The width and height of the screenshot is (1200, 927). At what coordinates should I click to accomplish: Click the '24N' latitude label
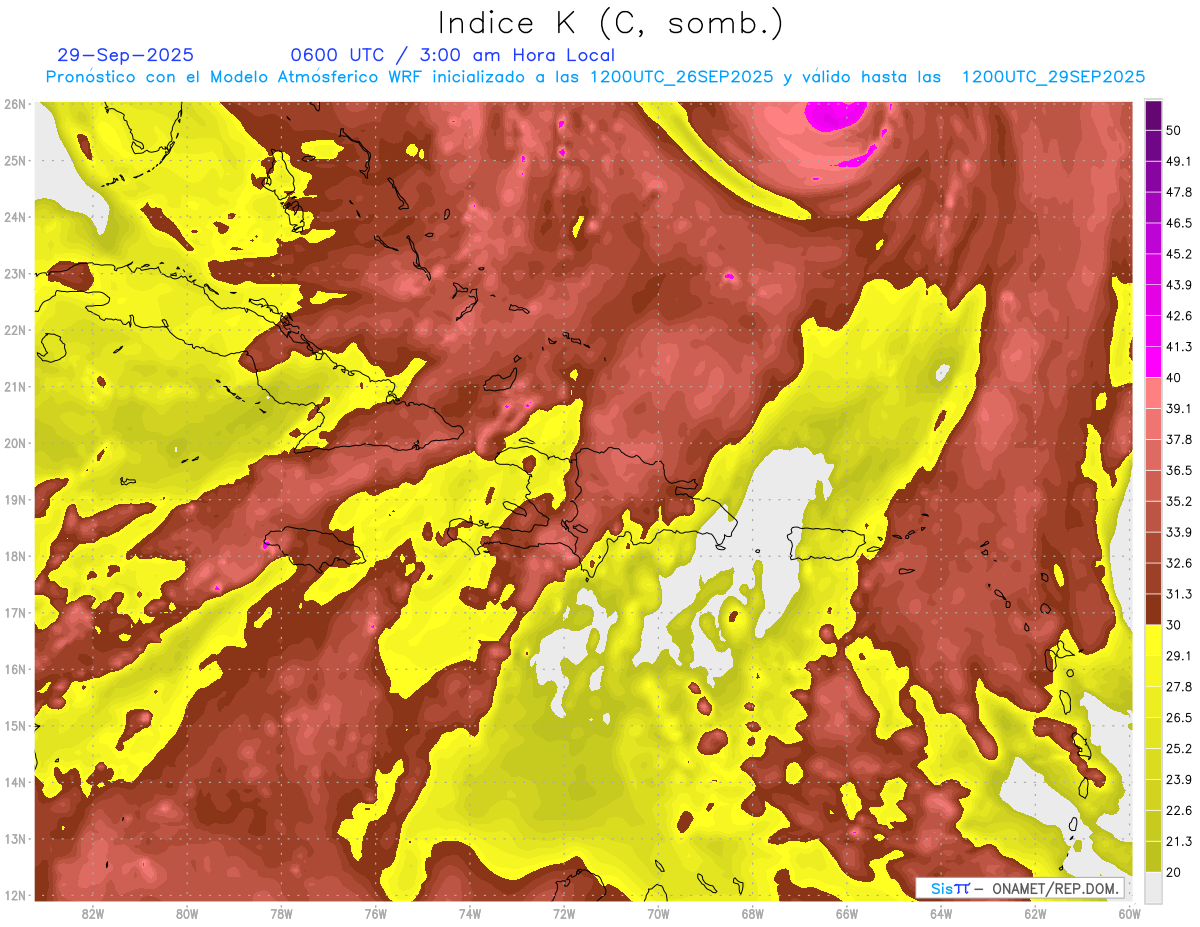(14, 217)
